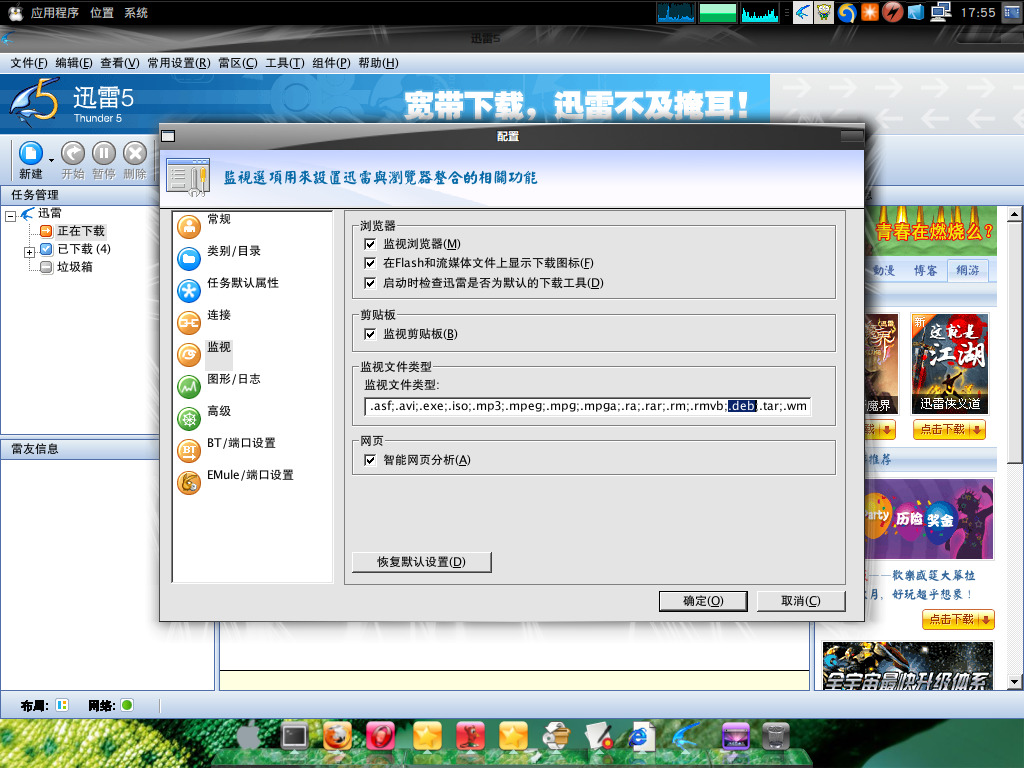Open the Opera icon in dock
1024x768 pixels.
tap(380, 737)
